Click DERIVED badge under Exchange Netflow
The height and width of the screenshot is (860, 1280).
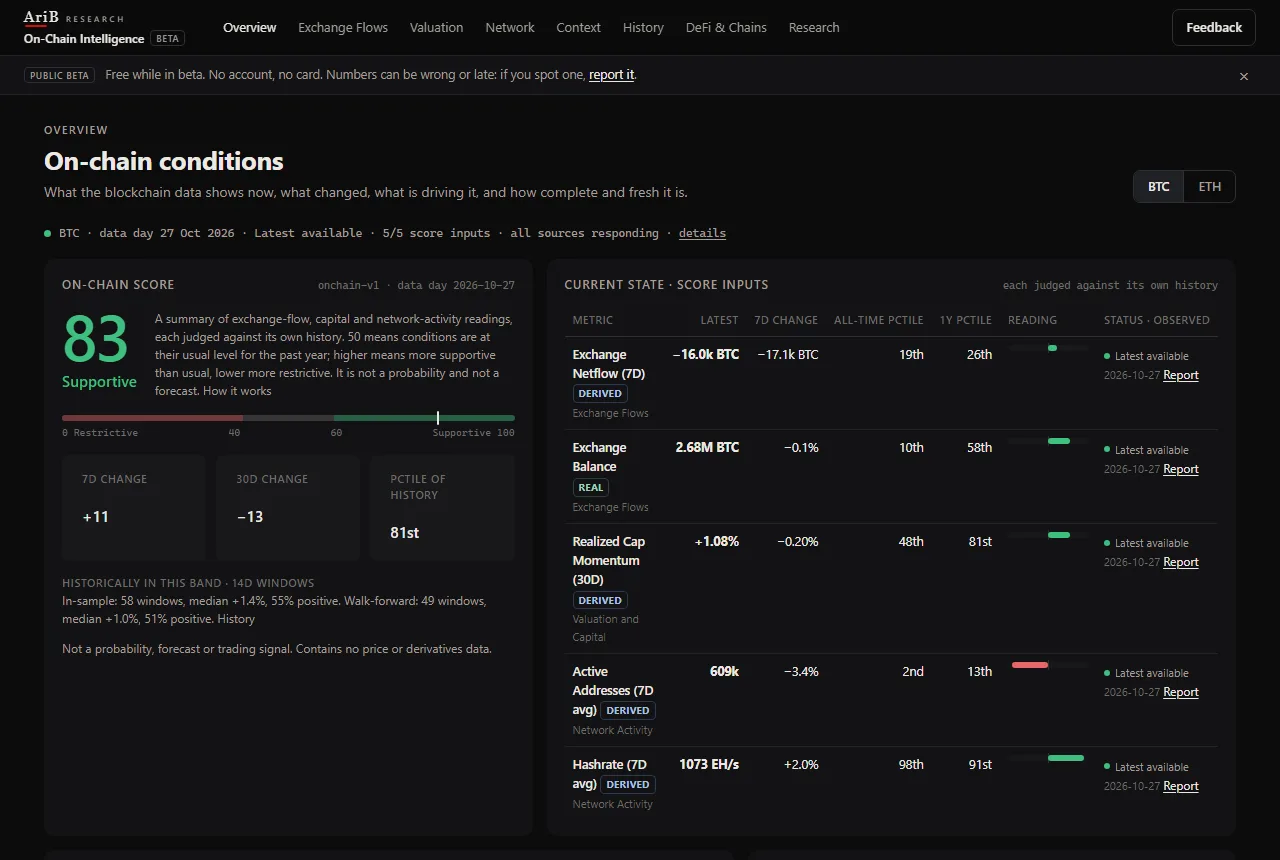tap(600, 394)
